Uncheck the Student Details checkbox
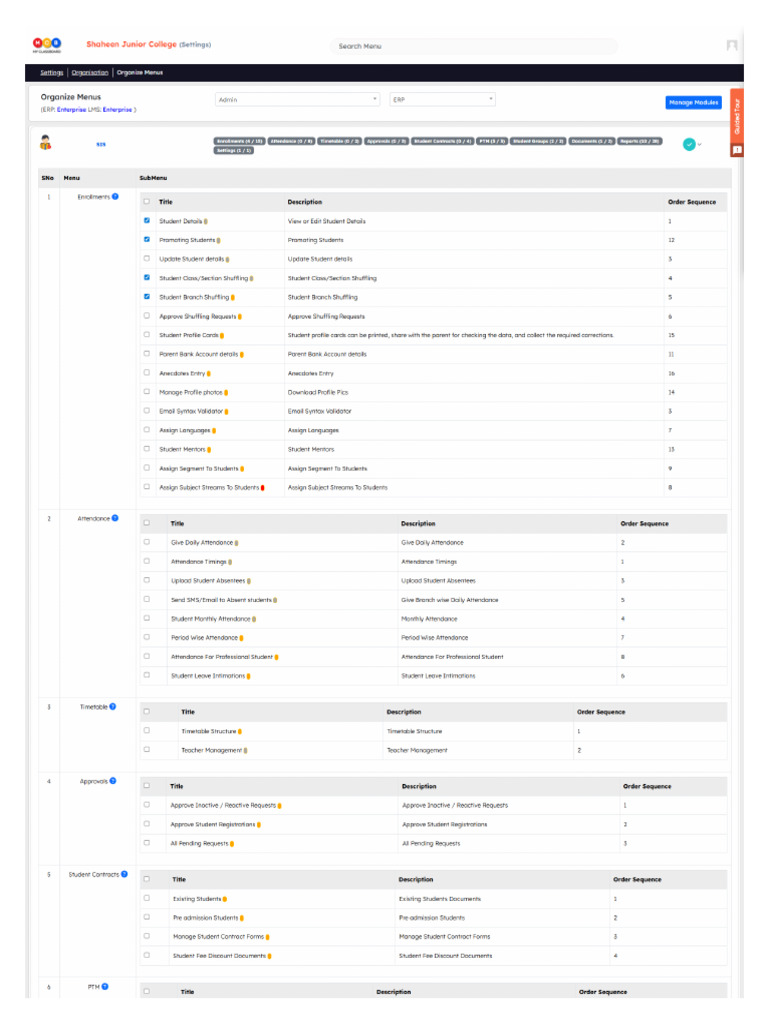 (x=147, y=221)
